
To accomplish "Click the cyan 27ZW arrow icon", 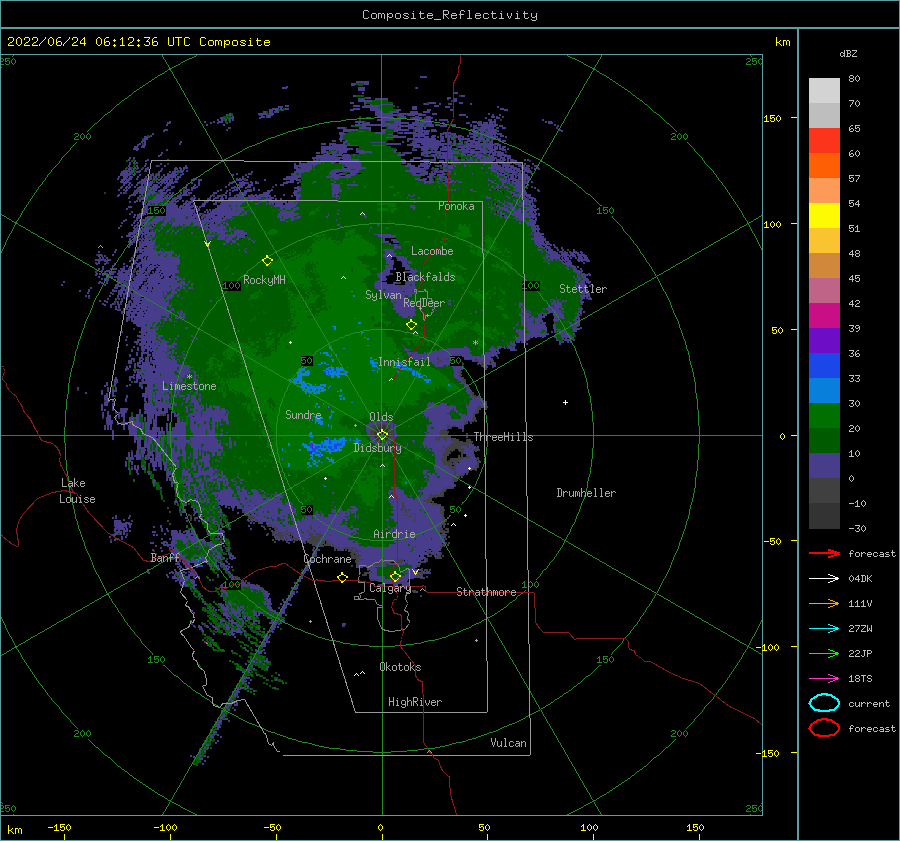I will point(824,629).
